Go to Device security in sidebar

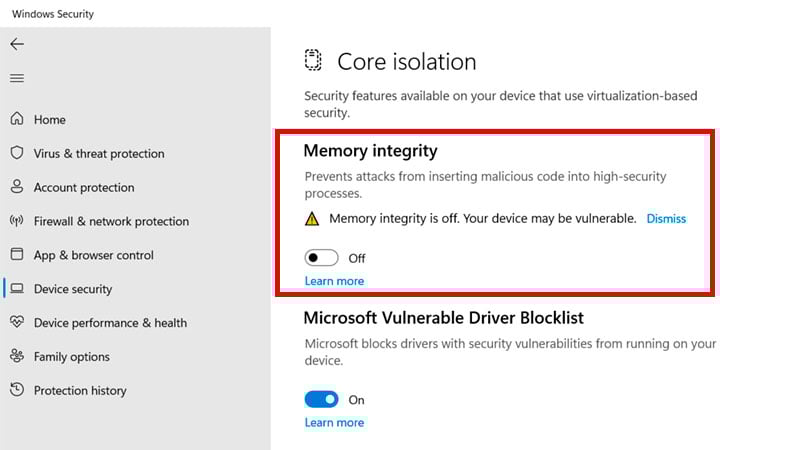tap(73, 289)
